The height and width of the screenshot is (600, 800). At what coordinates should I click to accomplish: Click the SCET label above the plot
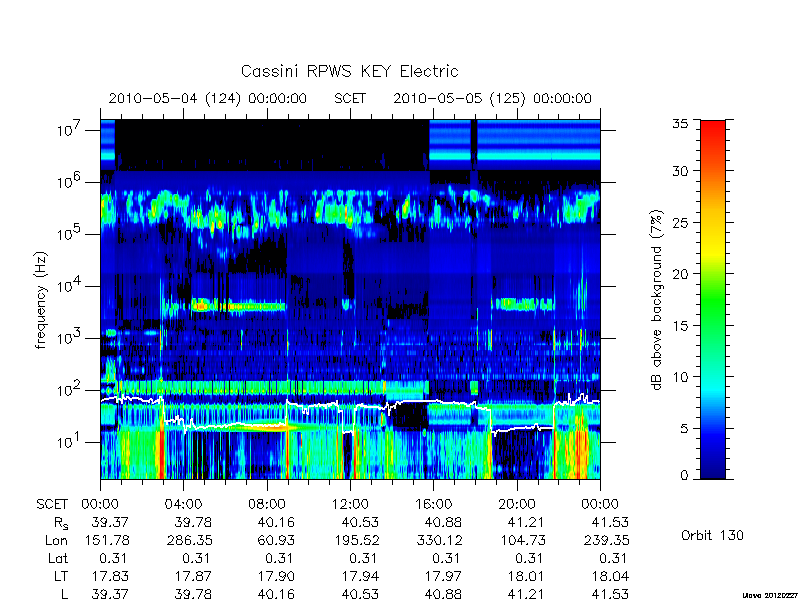pos(350,98)
